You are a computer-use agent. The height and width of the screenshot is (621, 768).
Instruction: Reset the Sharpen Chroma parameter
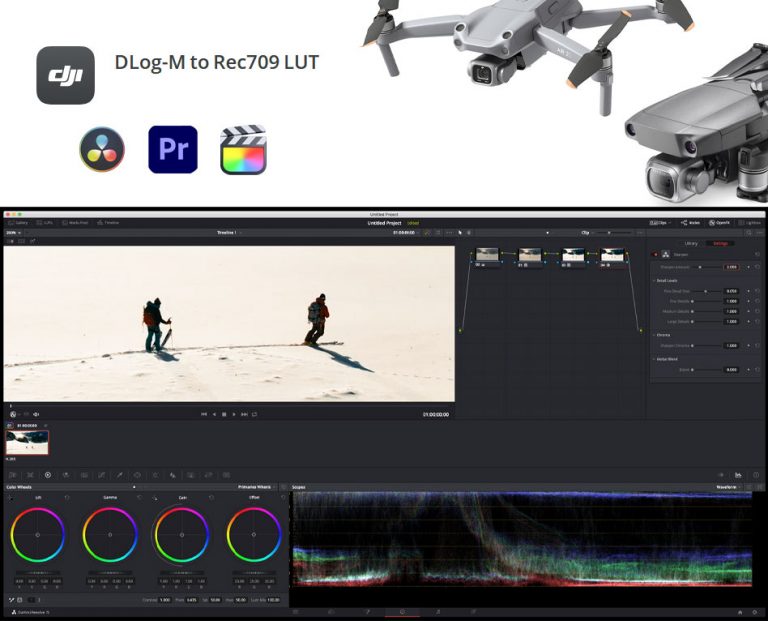pyautogui.click(x=757, y=346)
